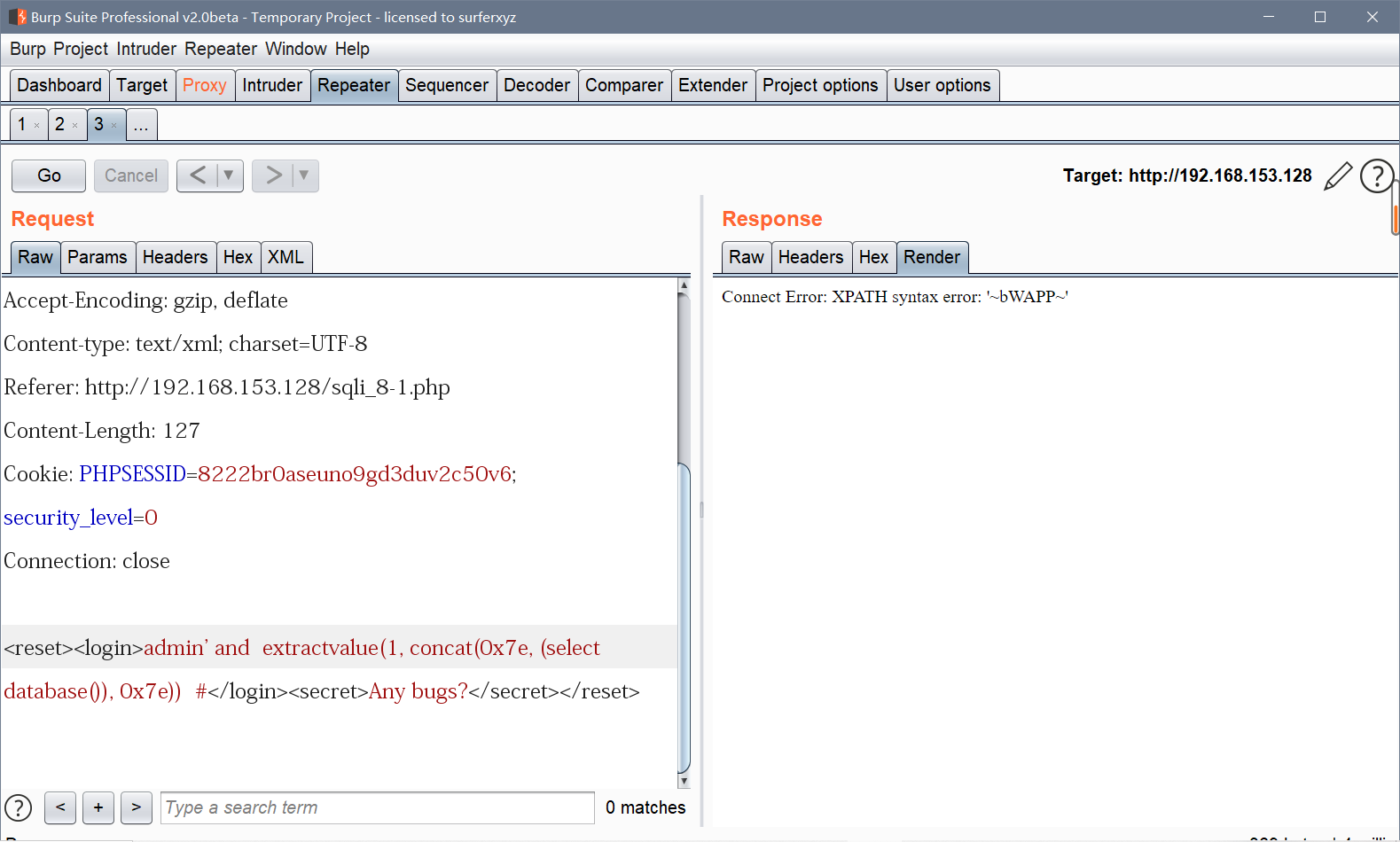This screenshot has height=842, width=1400.
Task: Add new Repeater tab with ellipsis
Action: (142, 124)
